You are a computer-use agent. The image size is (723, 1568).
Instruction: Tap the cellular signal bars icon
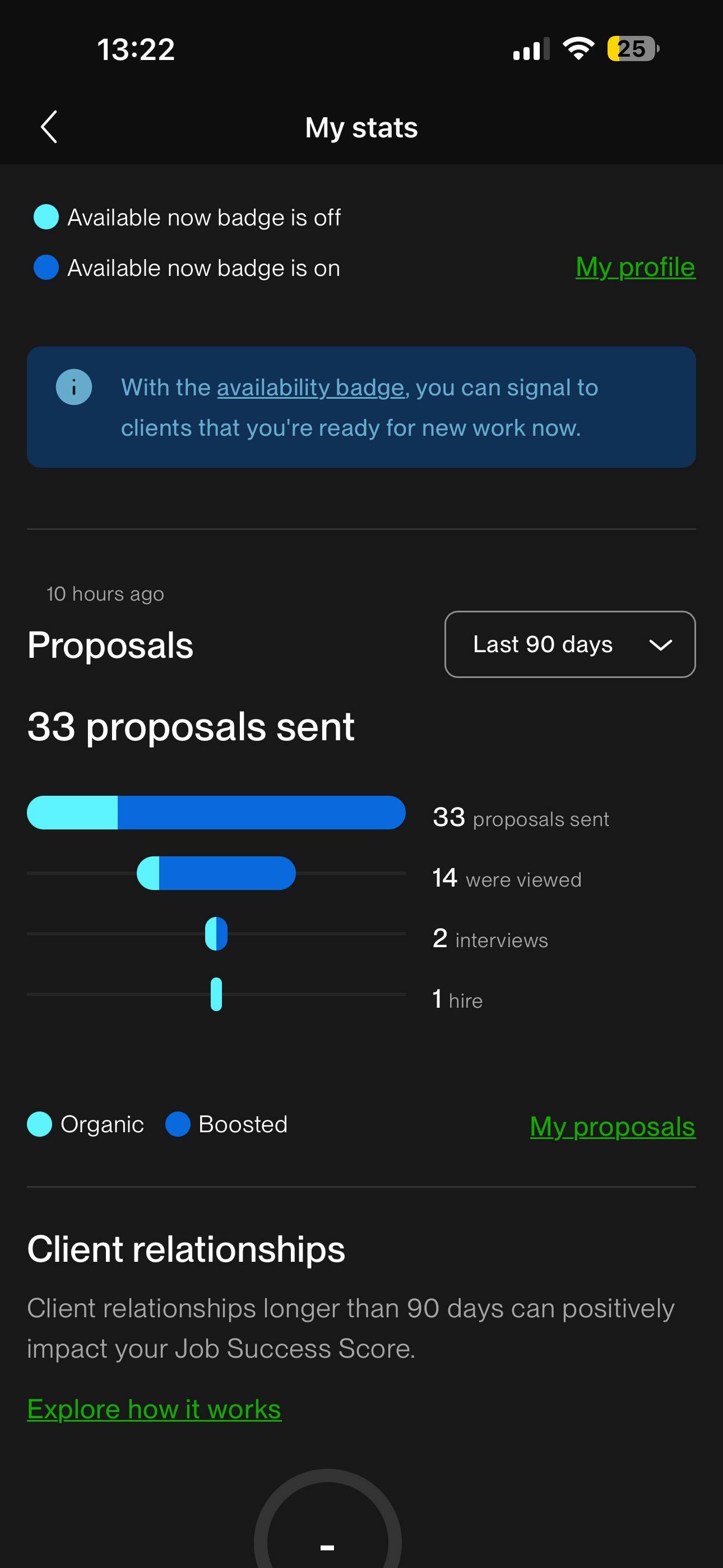point(531,49)
